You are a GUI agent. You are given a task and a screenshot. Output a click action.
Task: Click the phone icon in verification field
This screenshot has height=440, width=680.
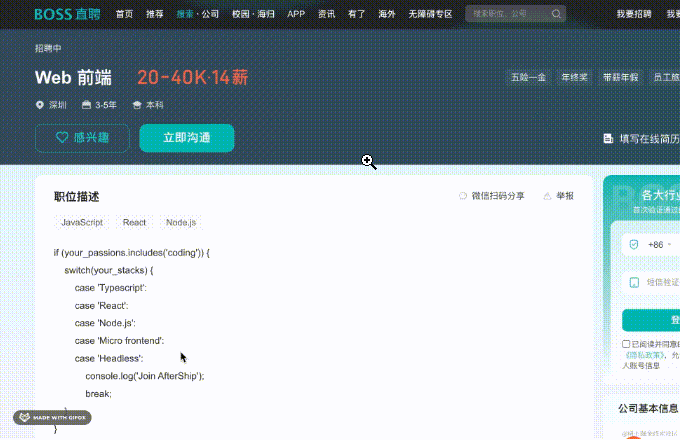634,283
